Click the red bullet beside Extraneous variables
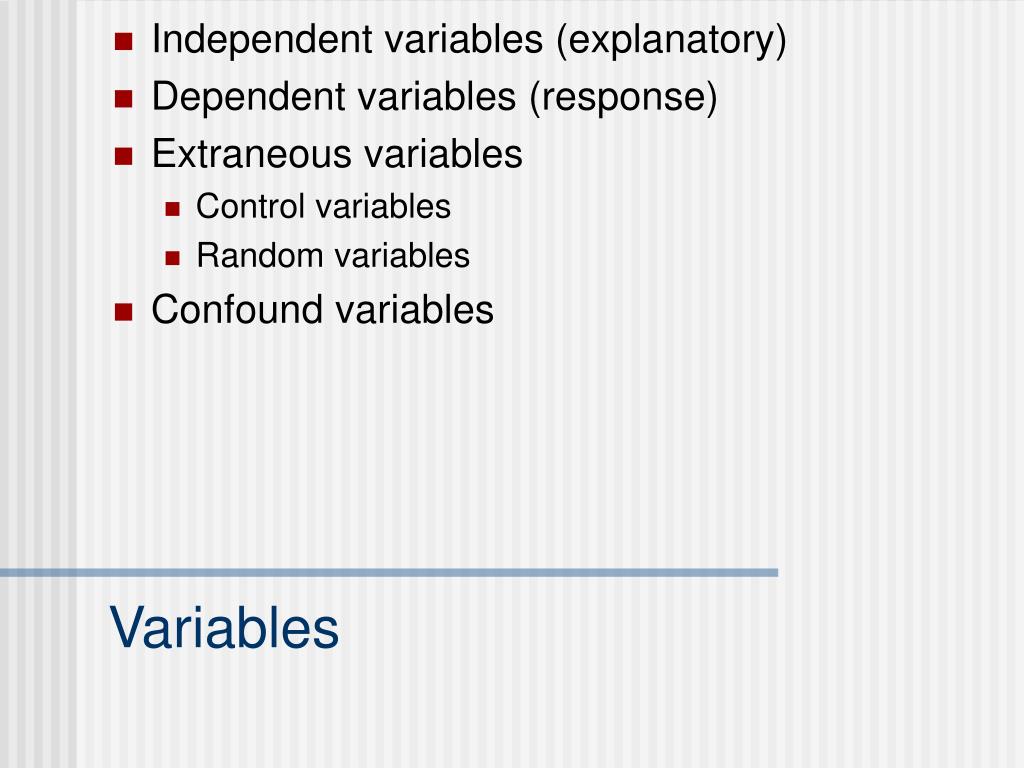Screen dimensions: 1024x768 tap(123, 156)
